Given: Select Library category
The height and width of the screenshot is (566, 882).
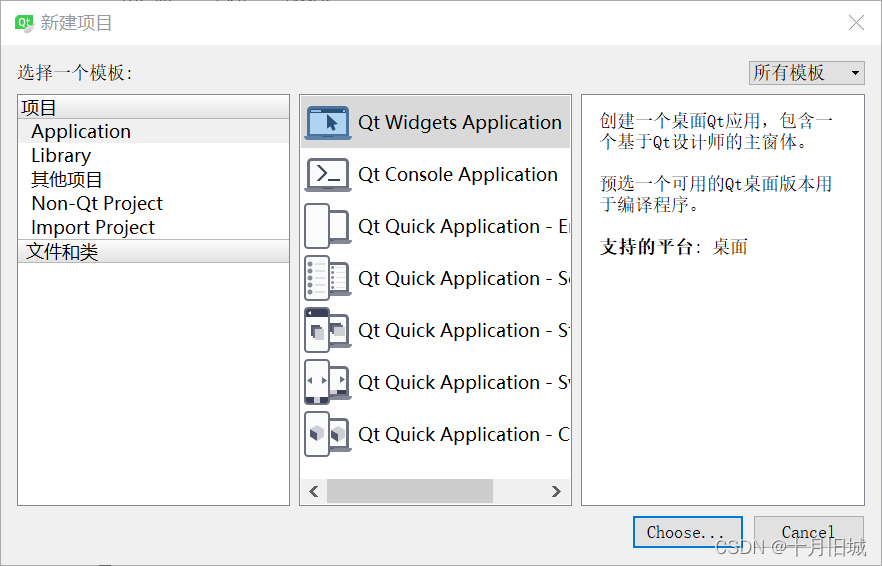Looking at the screenshot, I should (154, 155).
